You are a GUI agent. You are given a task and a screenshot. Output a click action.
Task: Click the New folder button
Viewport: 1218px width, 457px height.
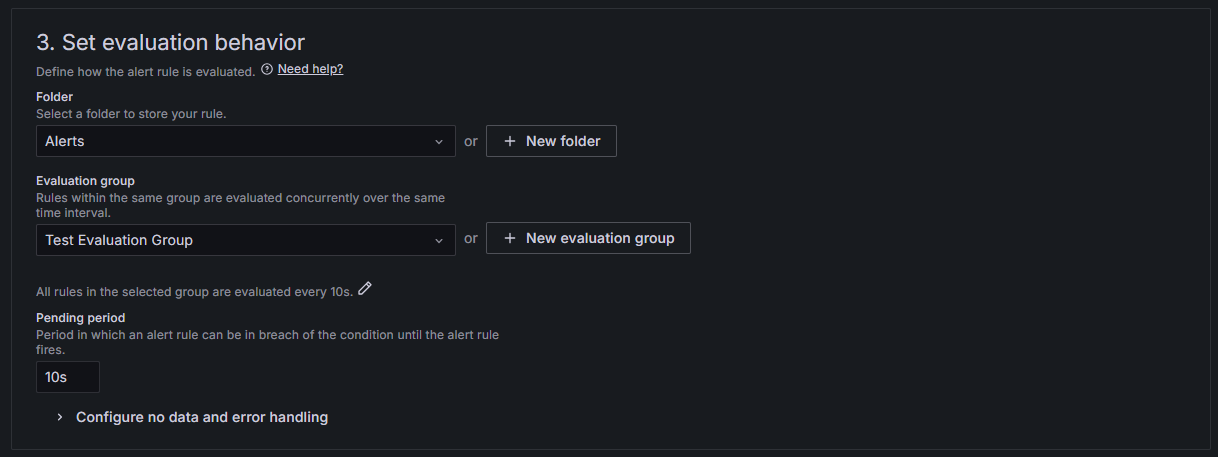point(551,141)
